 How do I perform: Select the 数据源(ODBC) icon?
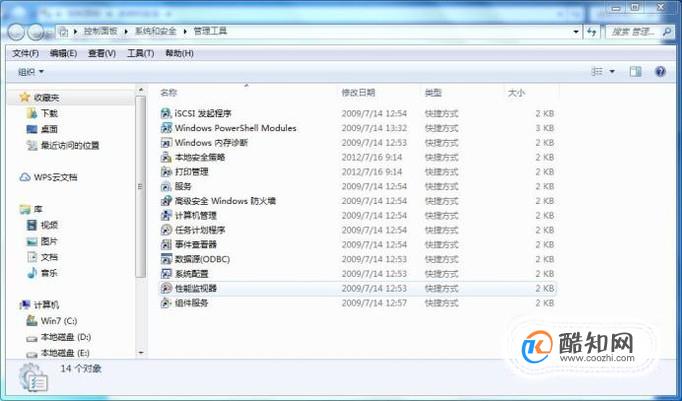click(x=166, y=259)
